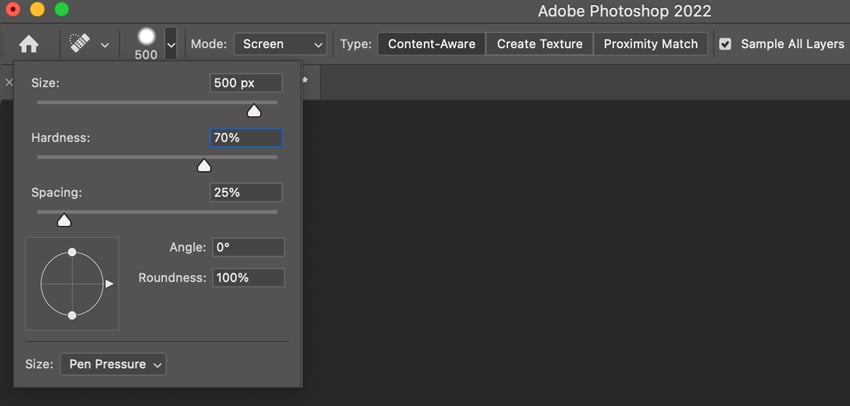850x406 pixels.
Task: Click the Hardness slider handle
Action: tap(204, 166)
